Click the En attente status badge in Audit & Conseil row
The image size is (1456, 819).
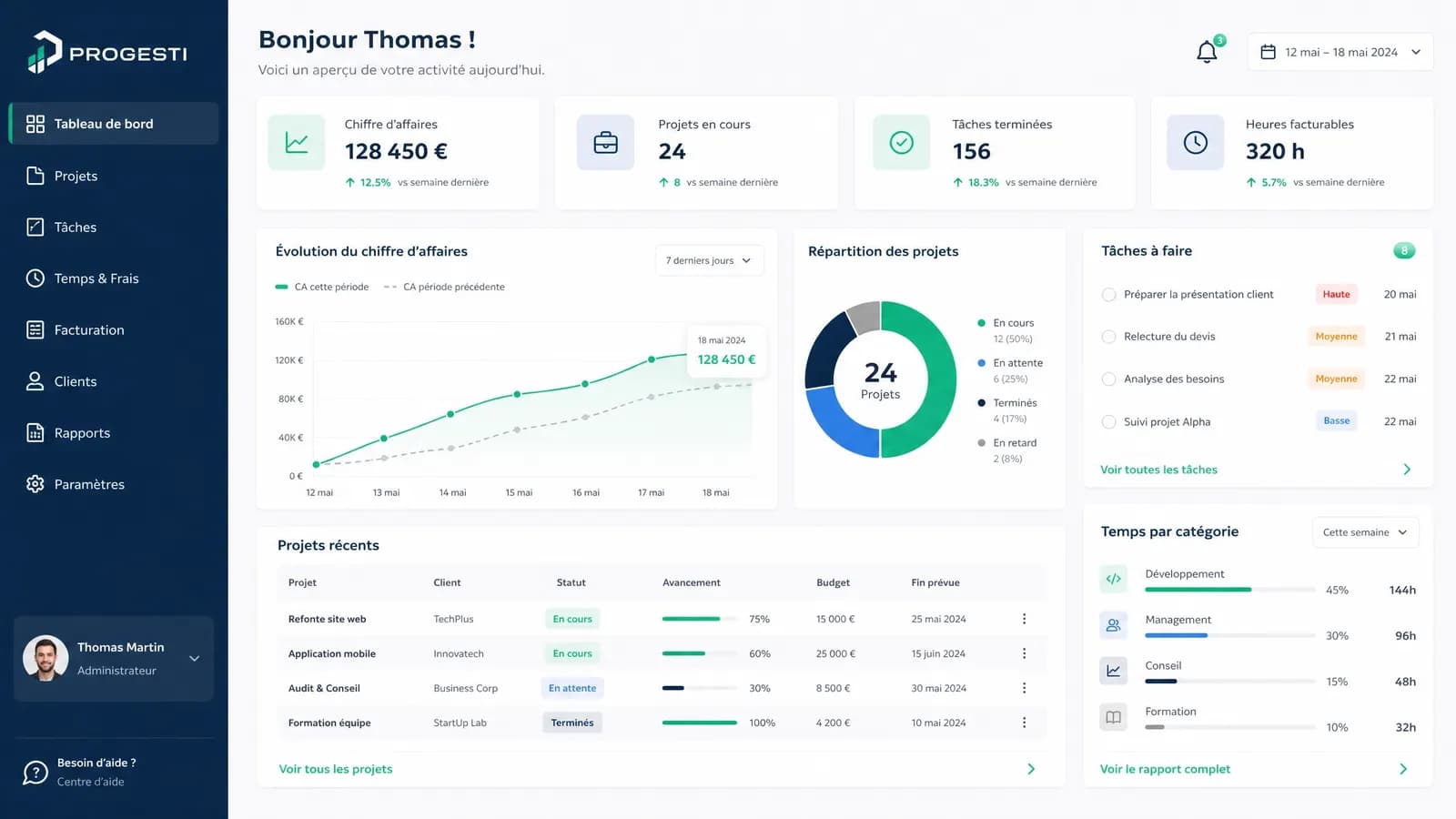(x=572, y=688)
